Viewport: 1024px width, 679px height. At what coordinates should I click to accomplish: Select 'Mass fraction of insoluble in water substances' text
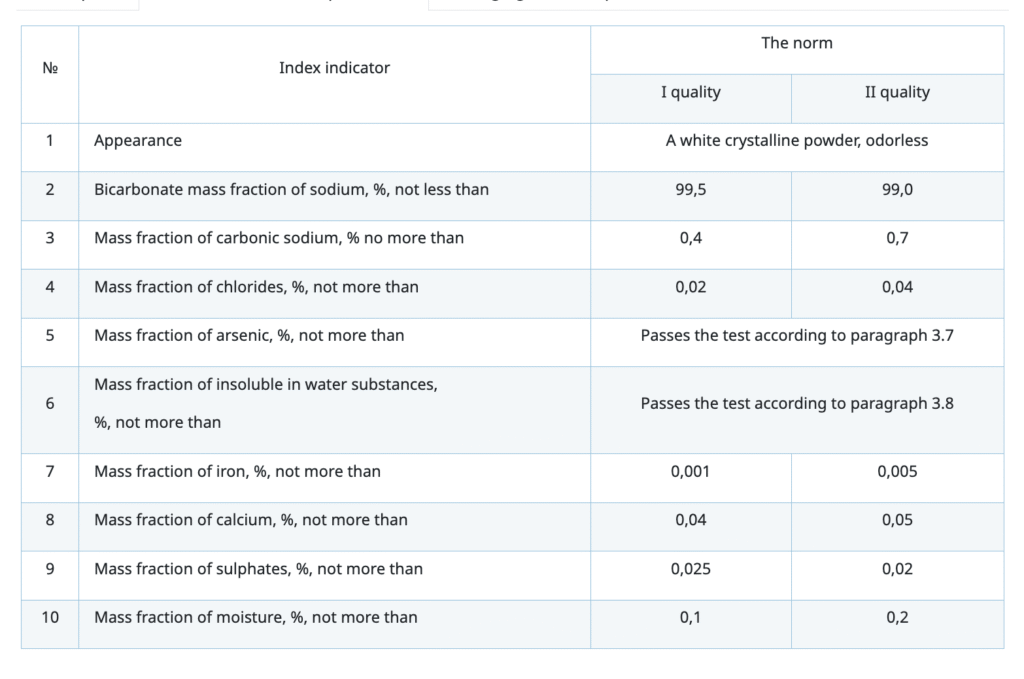click(x=265, y=385)
